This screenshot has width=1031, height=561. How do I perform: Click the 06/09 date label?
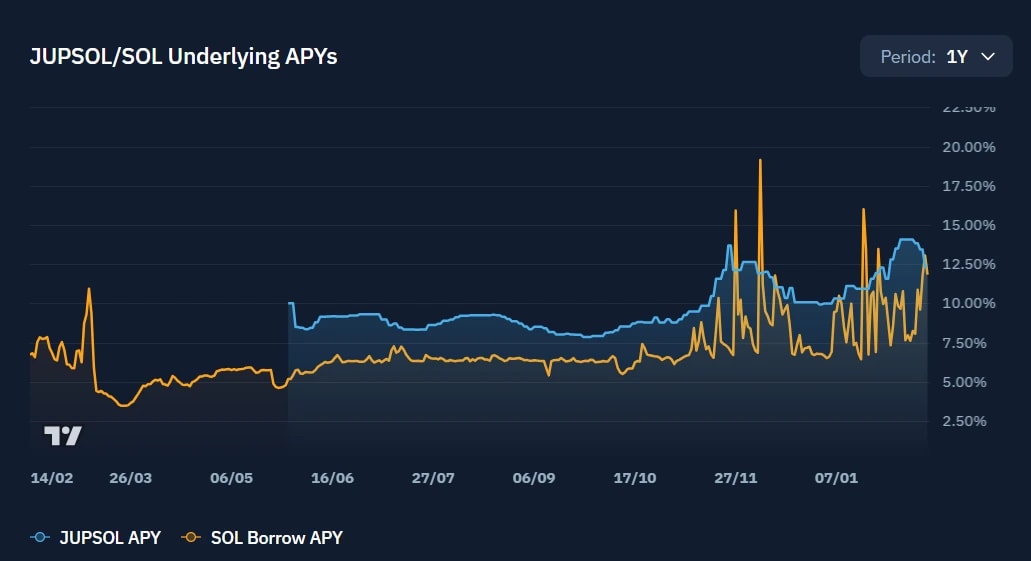click(534, 478)
